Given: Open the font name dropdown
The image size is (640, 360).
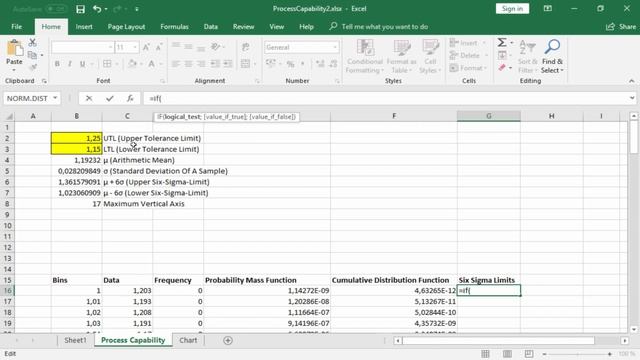Looking at the screenshot, I should pos(110,47).
